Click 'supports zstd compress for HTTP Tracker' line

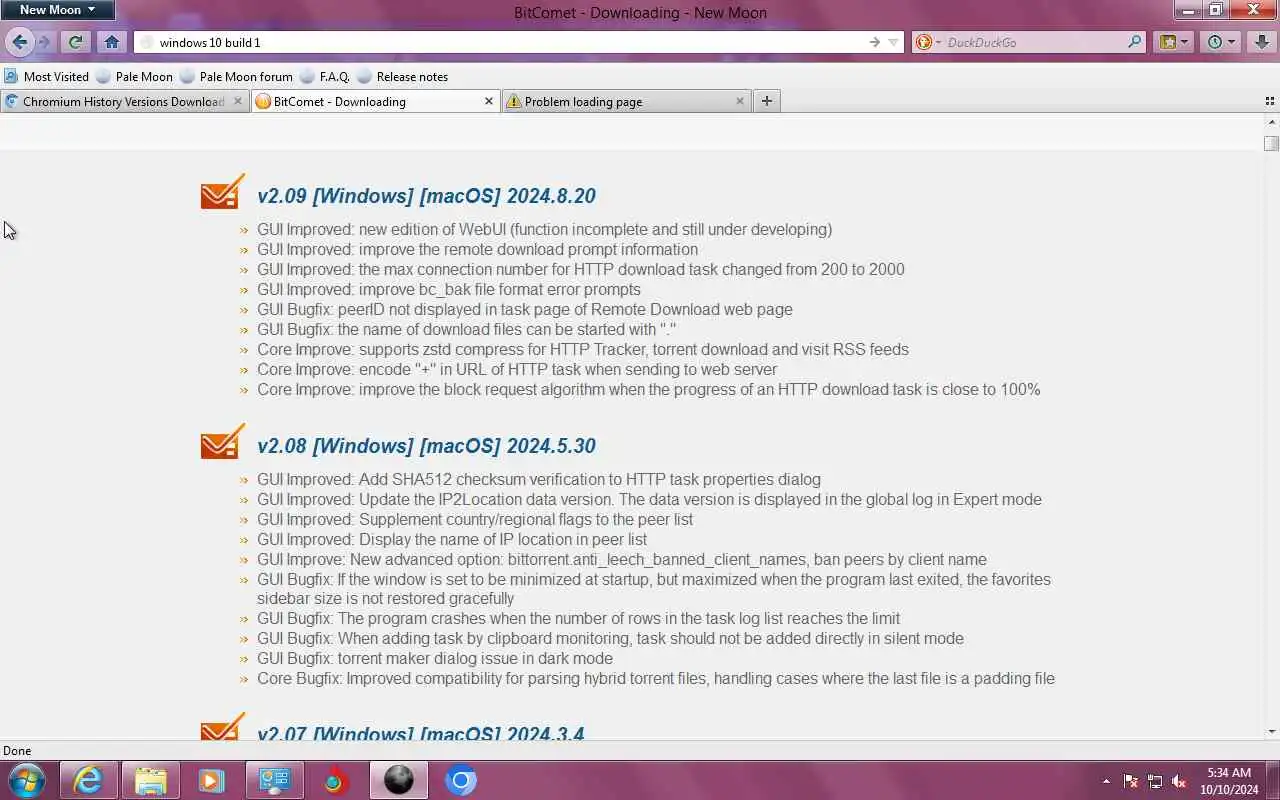583,349
